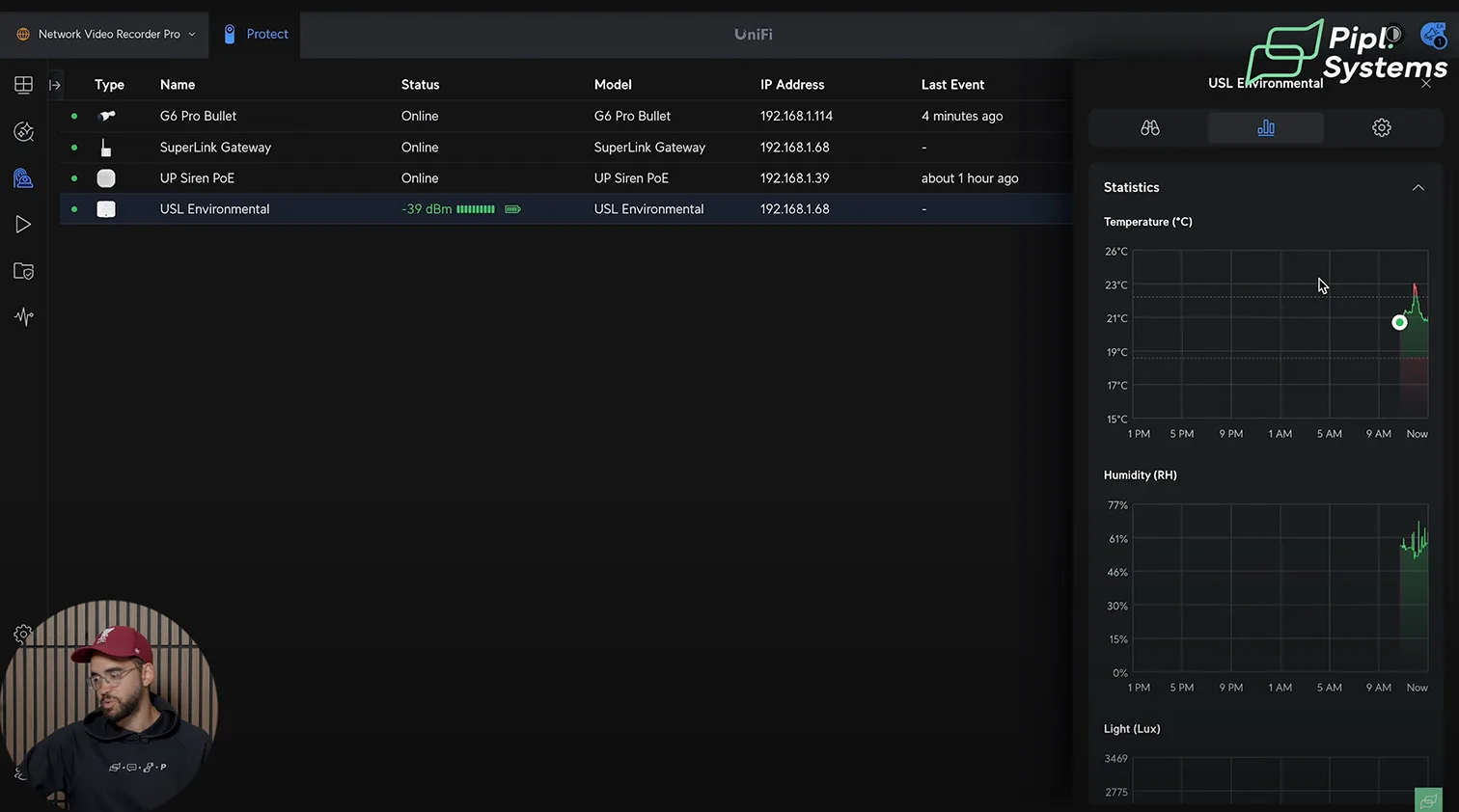The height and width of the screenshot is (812, 1459).
Task: Click the 'about 1 hour ago' last event
Action: coord(970,178)
